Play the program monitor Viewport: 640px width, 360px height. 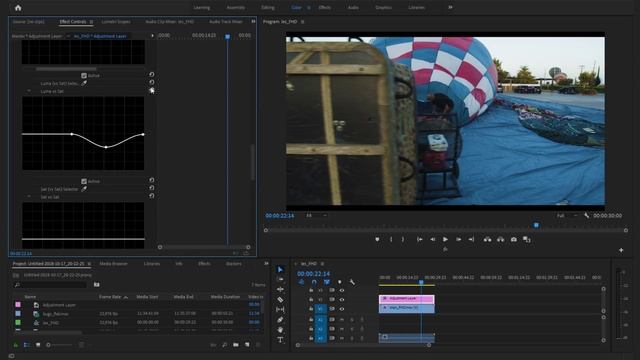(445, 240)
